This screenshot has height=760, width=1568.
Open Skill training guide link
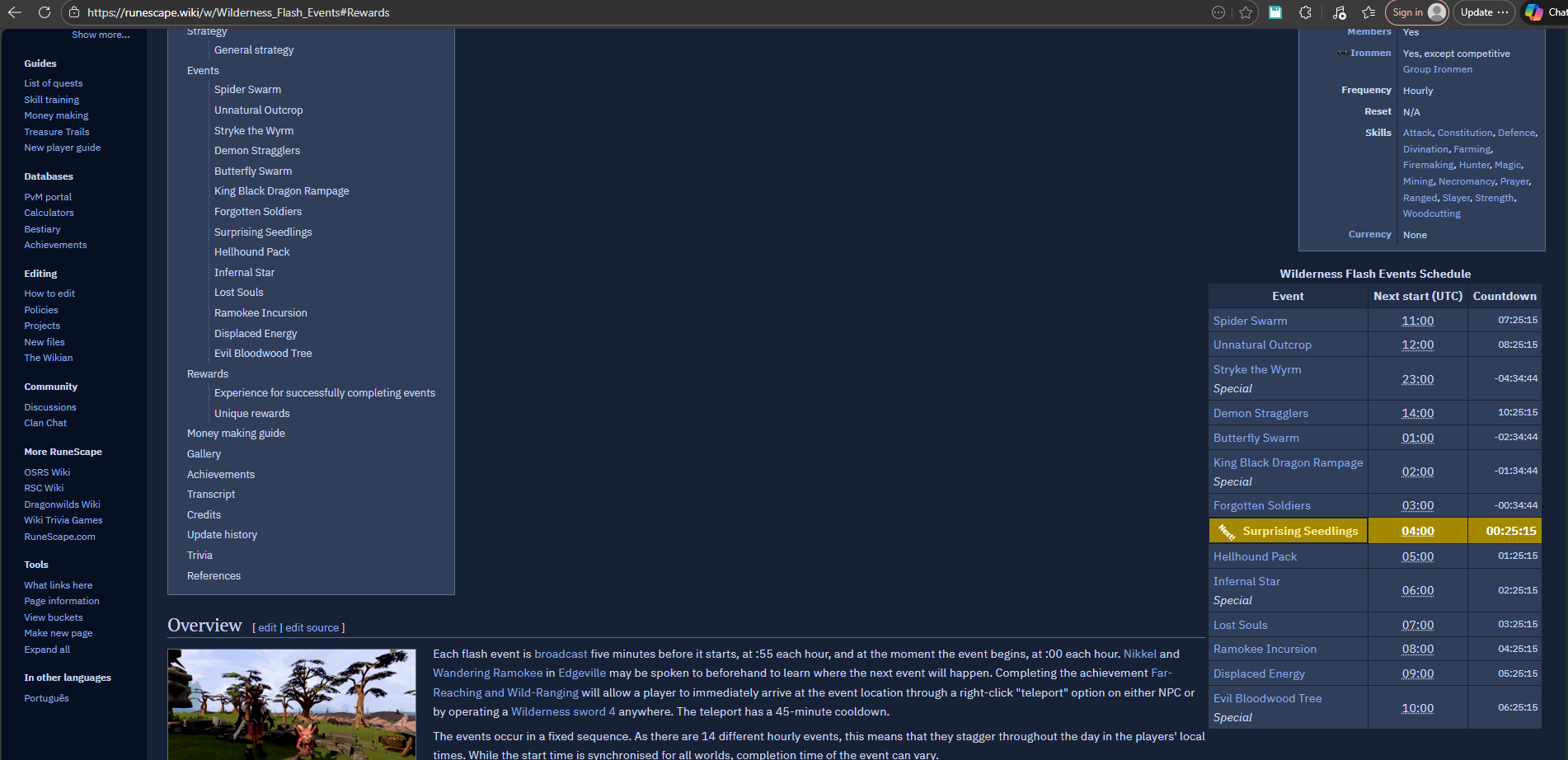coord(52,100)
